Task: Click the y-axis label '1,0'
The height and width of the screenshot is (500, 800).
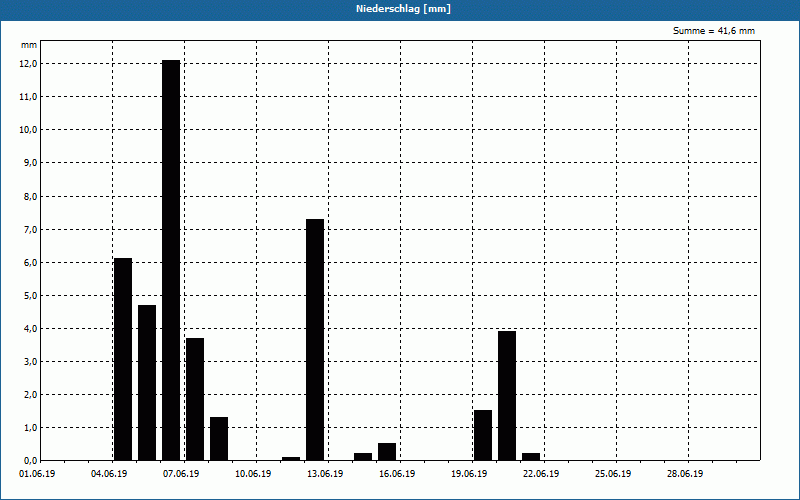Action: click(30, 428)
